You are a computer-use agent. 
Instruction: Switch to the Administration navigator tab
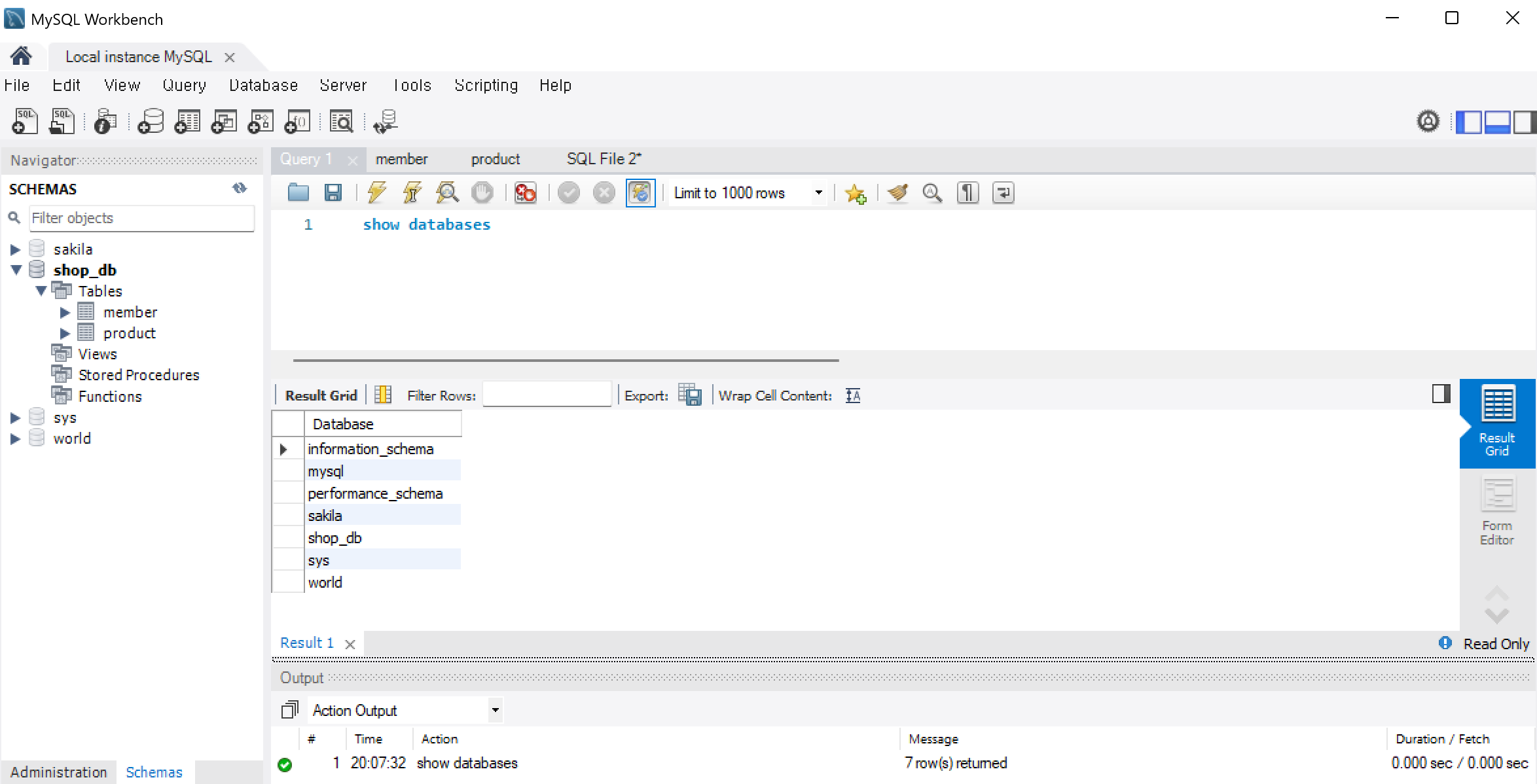coord(58,772)
